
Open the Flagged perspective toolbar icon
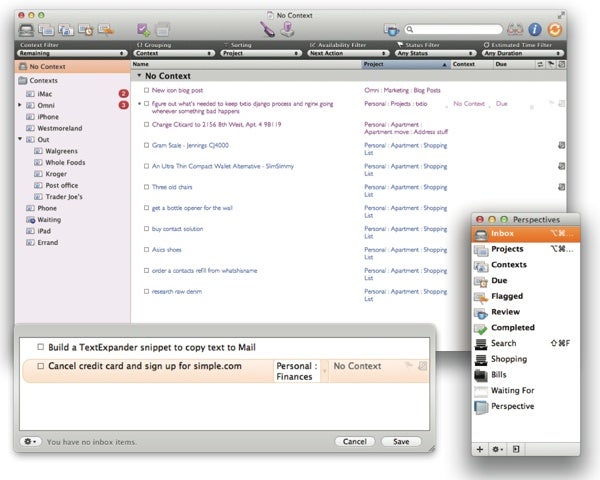(x=106, y=30)
